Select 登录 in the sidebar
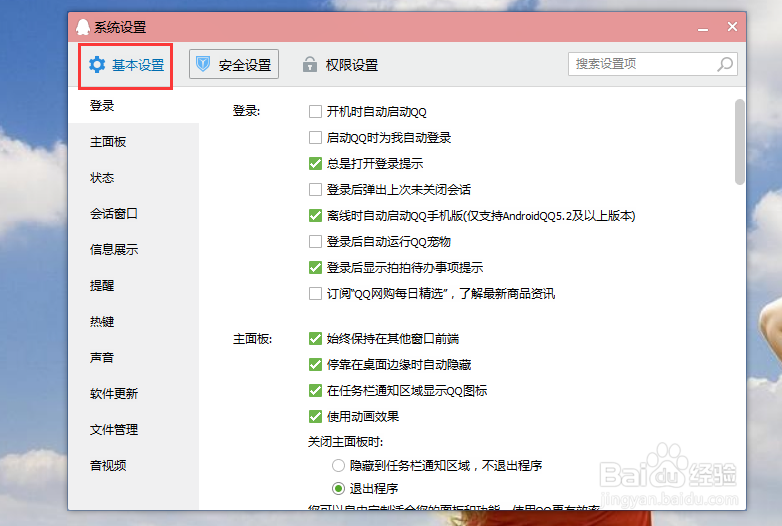This screenshot has width=782, height=526. click(x=133, y=106)
